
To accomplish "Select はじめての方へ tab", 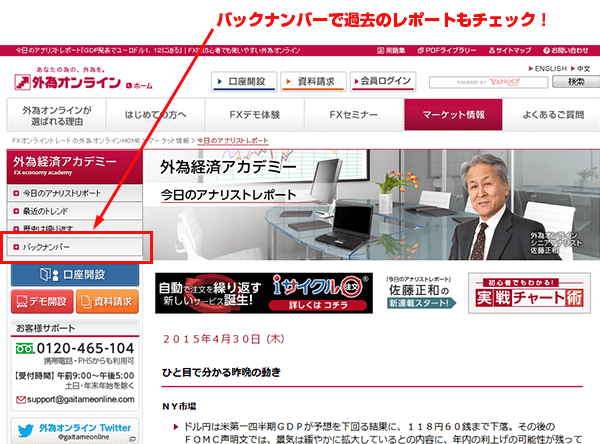I will tap(156, 115).
